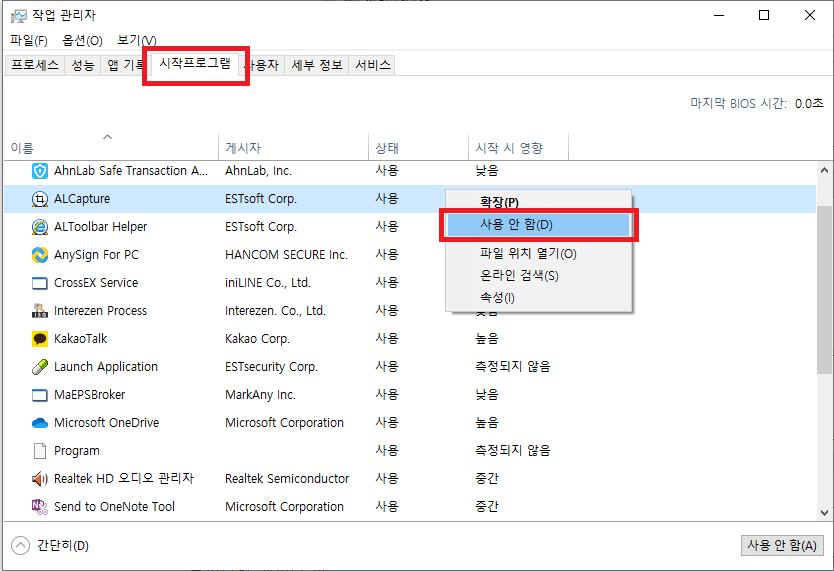The height and width of the screenshot is (571, 834).
Task: Click the scrollbar up arrow
Action: [824, 171]
